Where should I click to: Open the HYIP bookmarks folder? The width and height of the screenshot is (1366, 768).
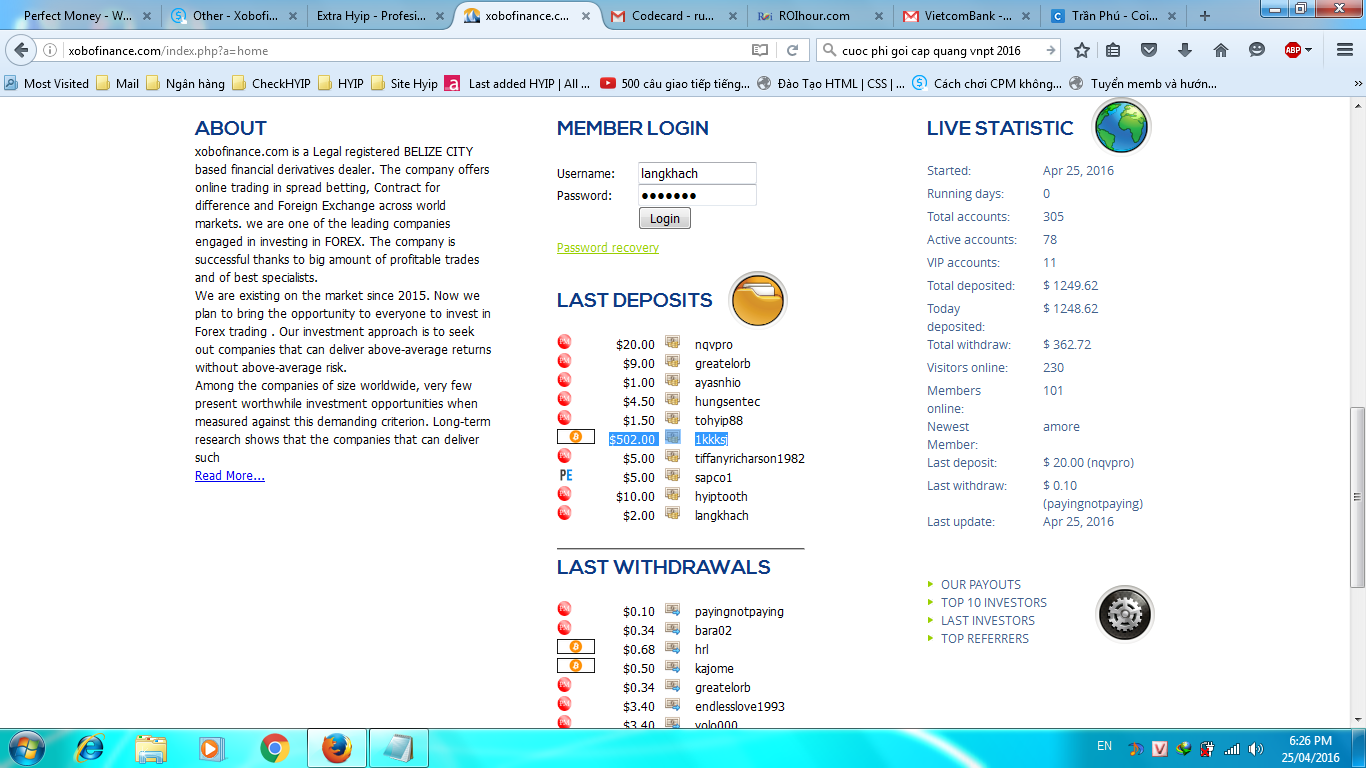click(x=340, y=84)
